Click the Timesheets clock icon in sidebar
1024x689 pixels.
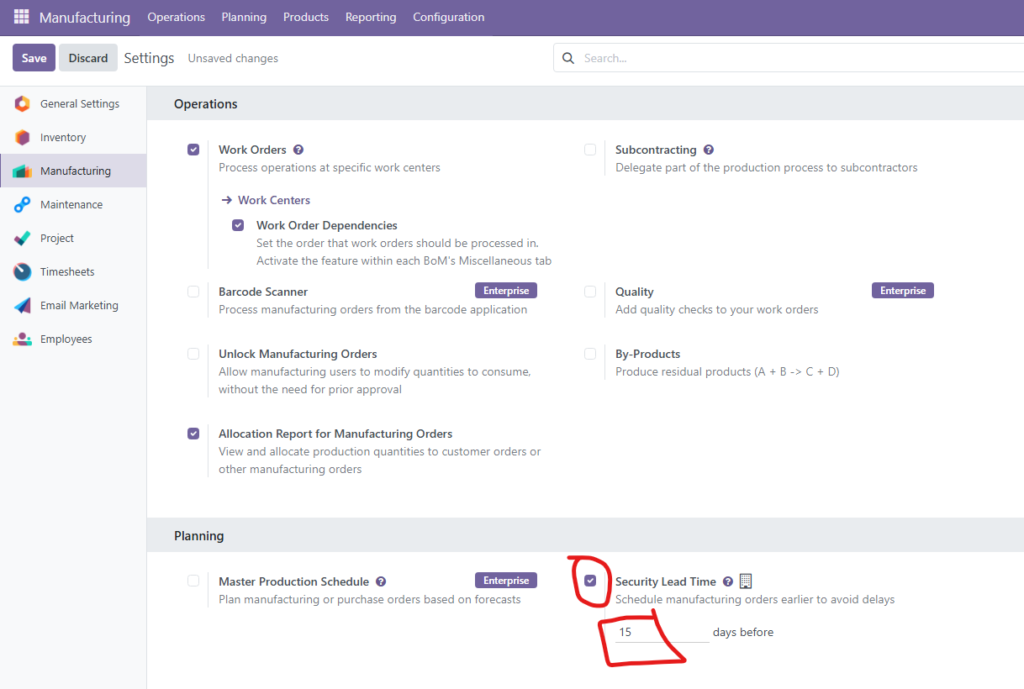pos(22,272)
